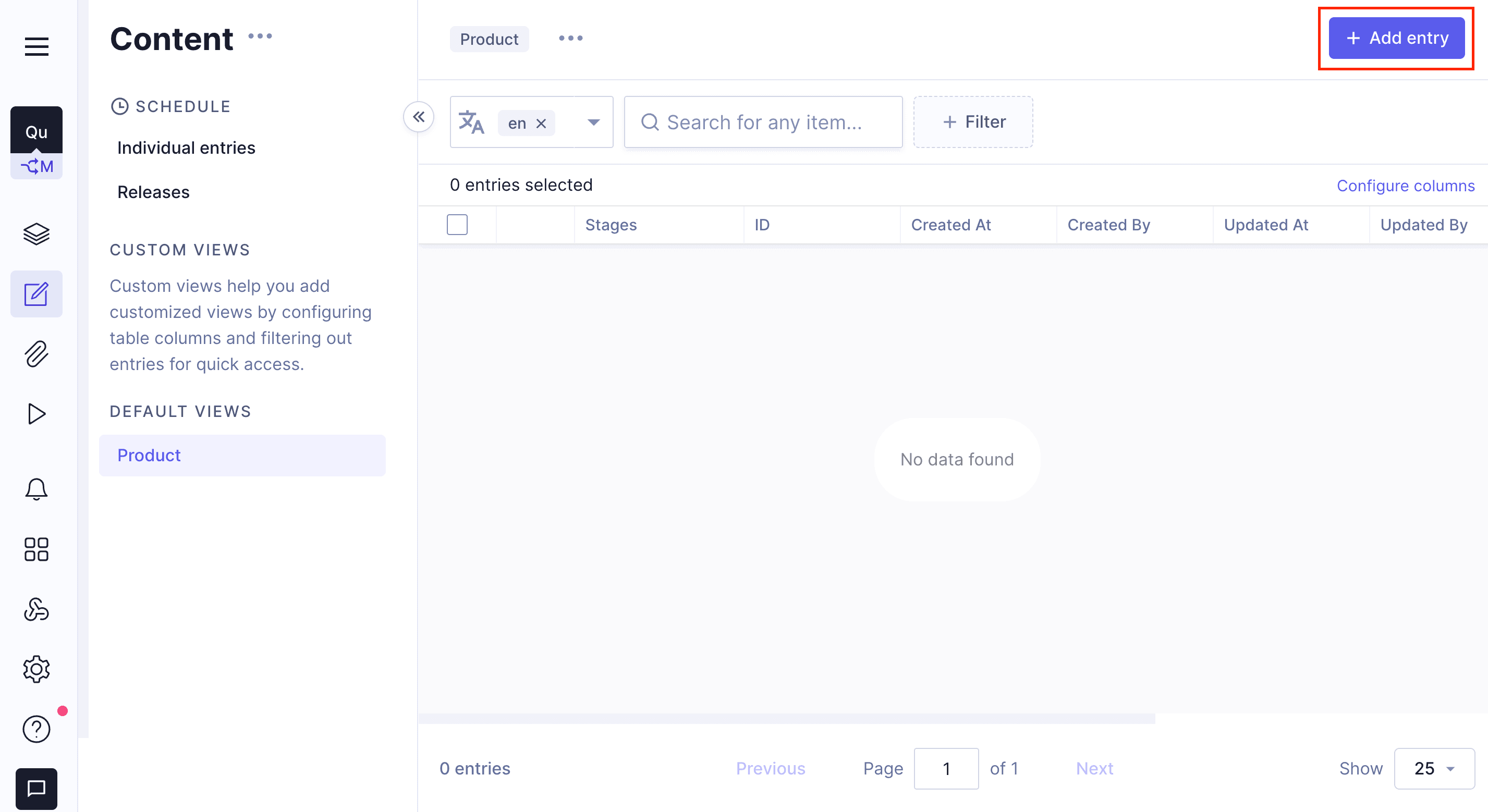Click the Add entry button
Viewport: 1488px width, 812px height.
coord(1396,38)
